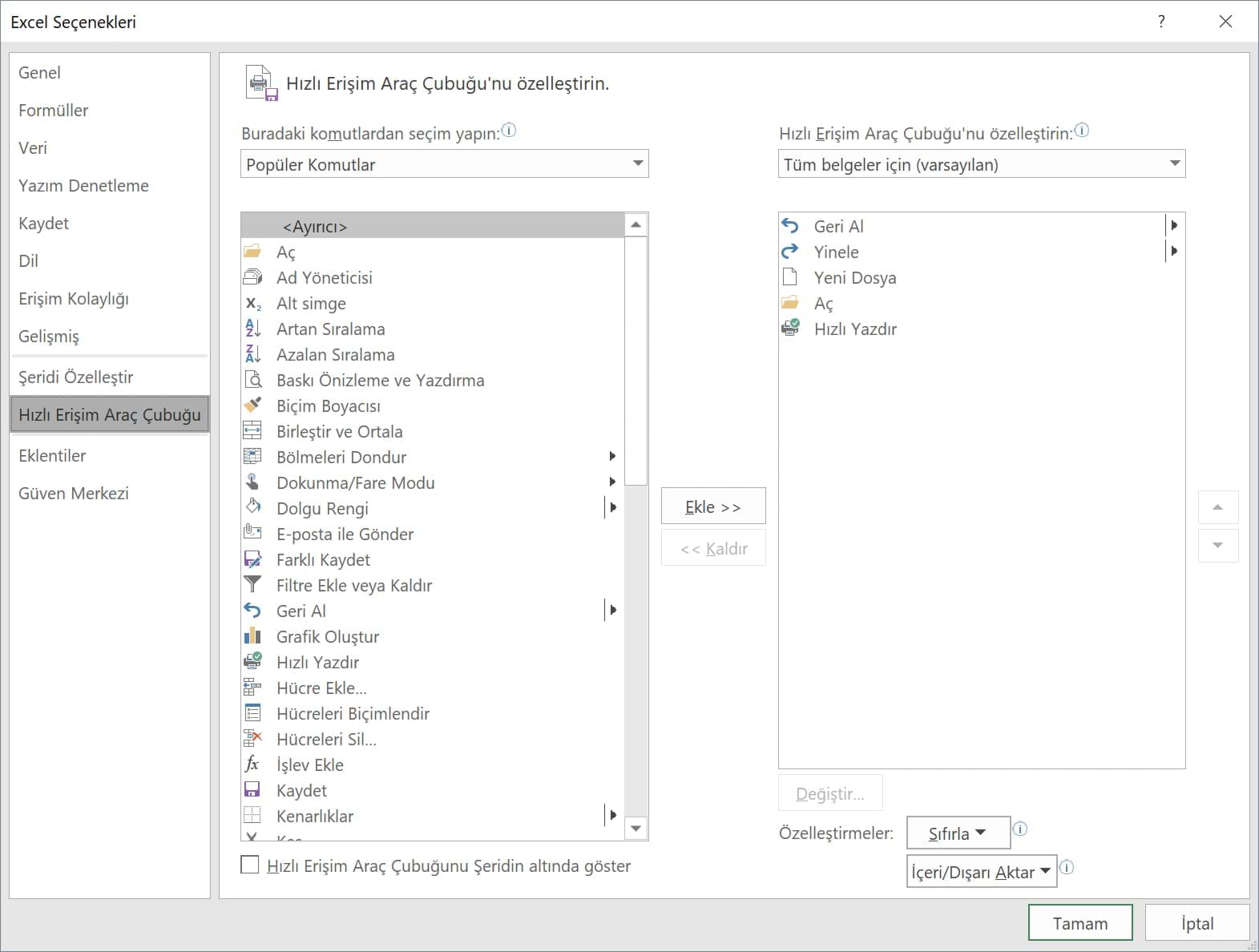
Task: Click Yeni Dosya icon in right list
Action: click(x=790, y=277)
